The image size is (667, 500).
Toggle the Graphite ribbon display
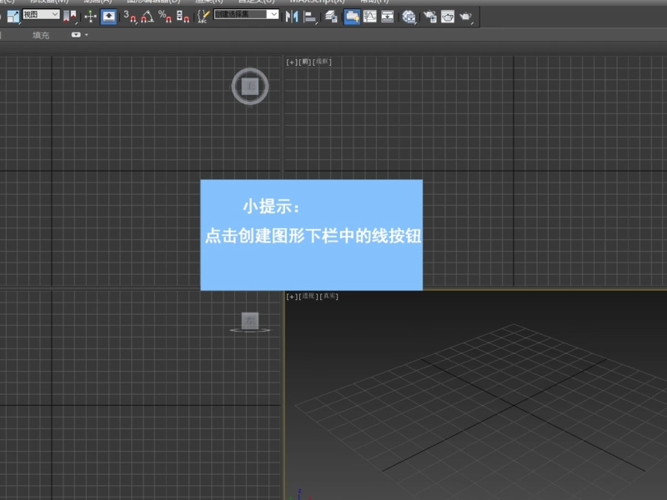[352, 17]
